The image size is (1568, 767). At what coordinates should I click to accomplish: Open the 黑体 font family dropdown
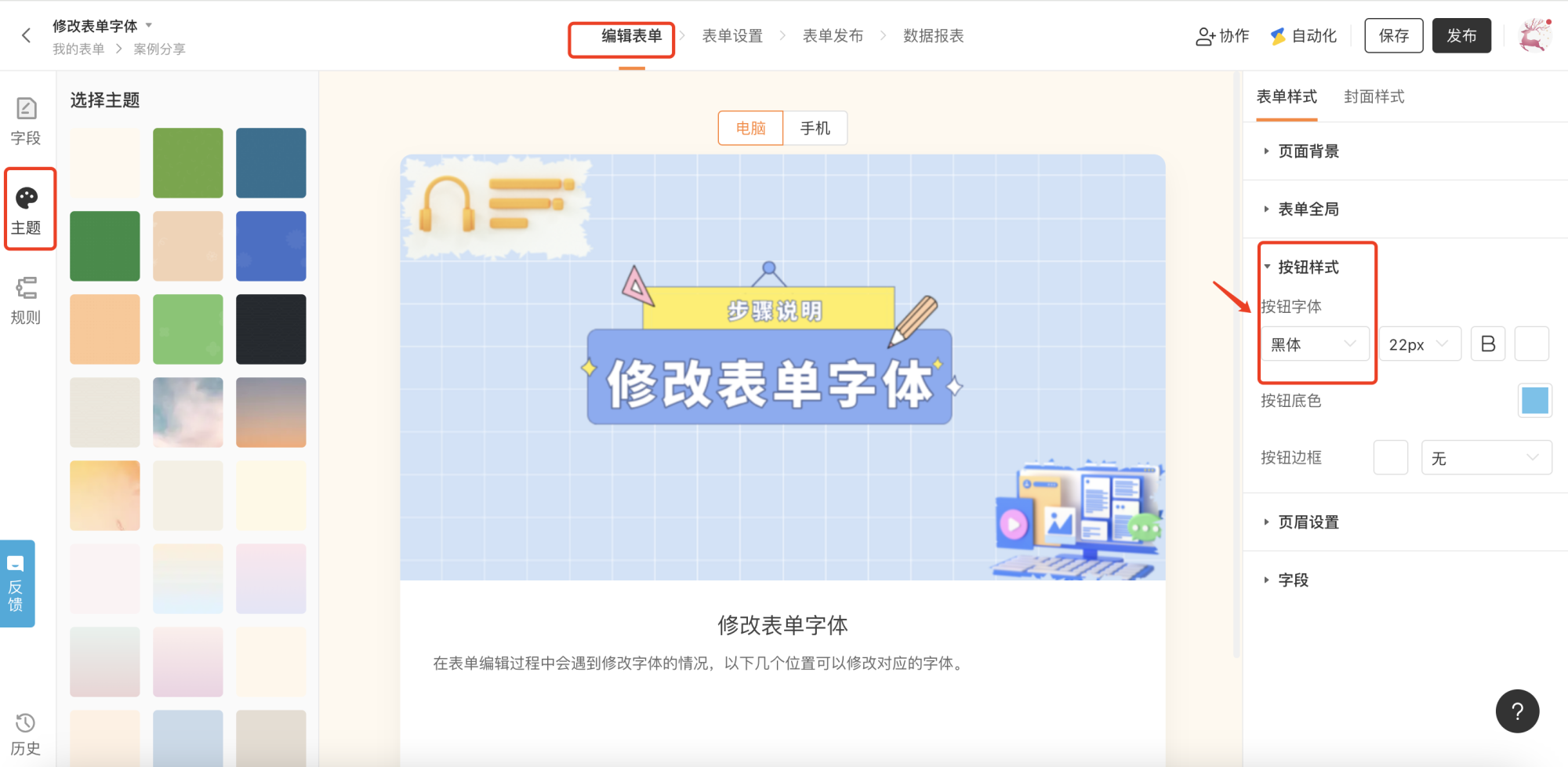click(x=1315, y=344)
